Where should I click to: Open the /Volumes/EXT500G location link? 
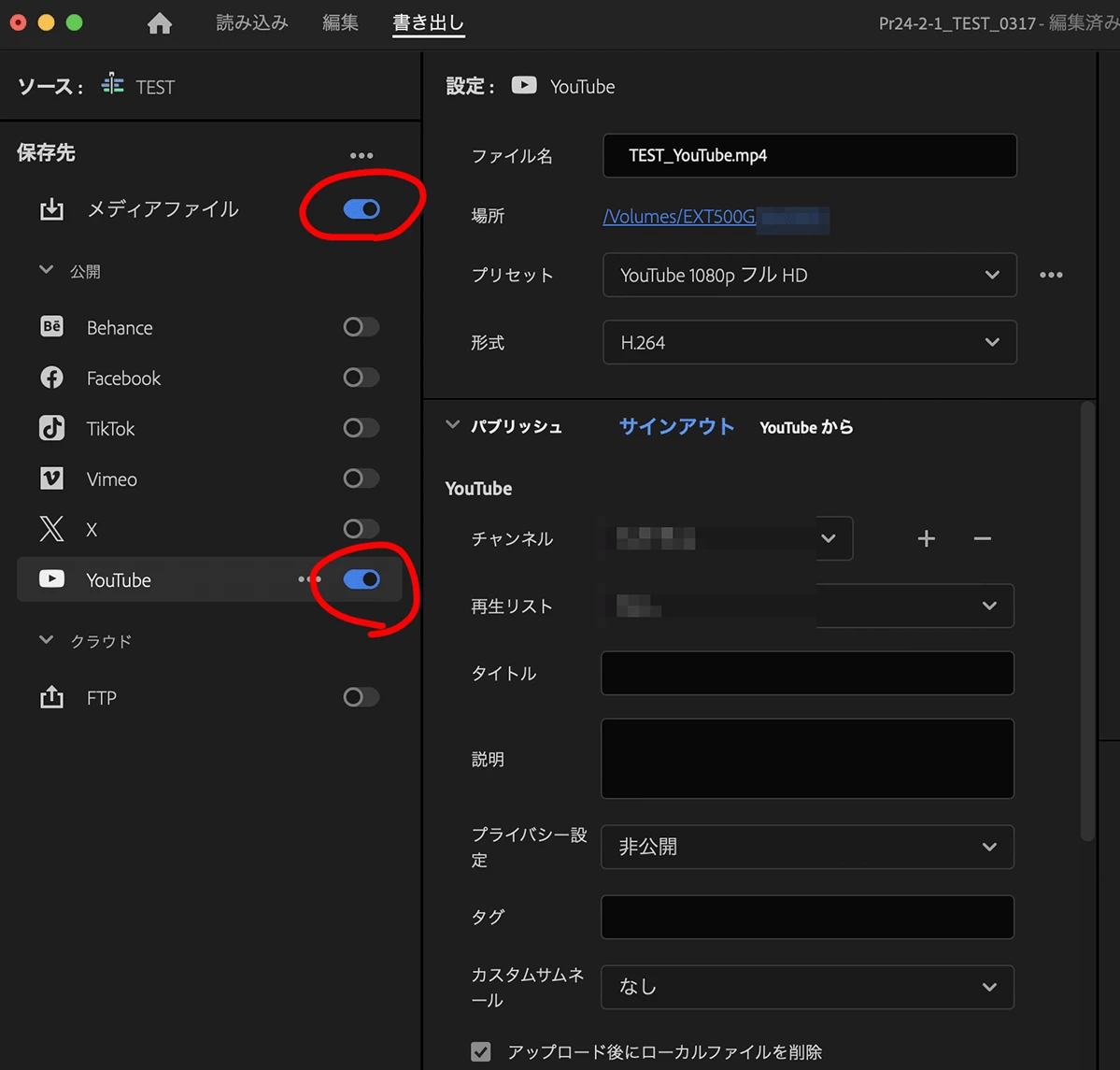[679, 217]
